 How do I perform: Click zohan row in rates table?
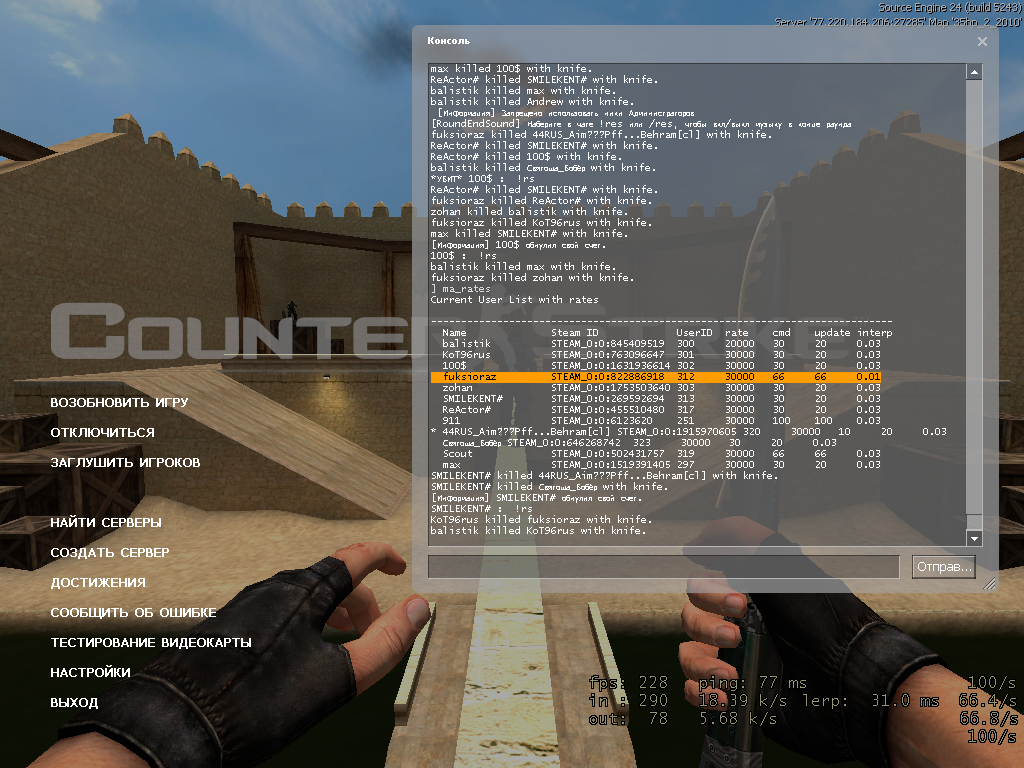point(661,388)
